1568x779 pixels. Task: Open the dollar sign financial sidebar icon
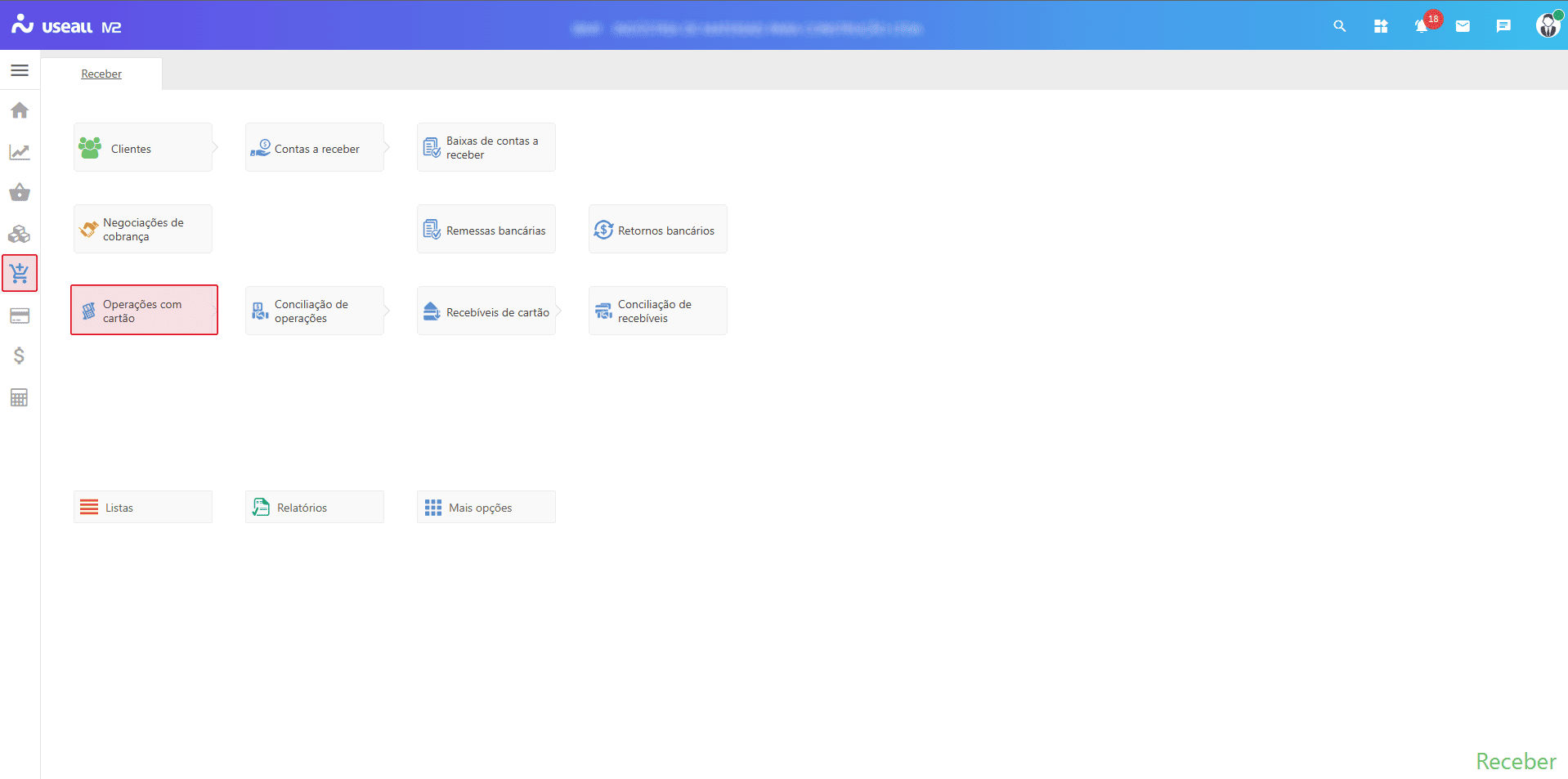click(x=20, y=356)
